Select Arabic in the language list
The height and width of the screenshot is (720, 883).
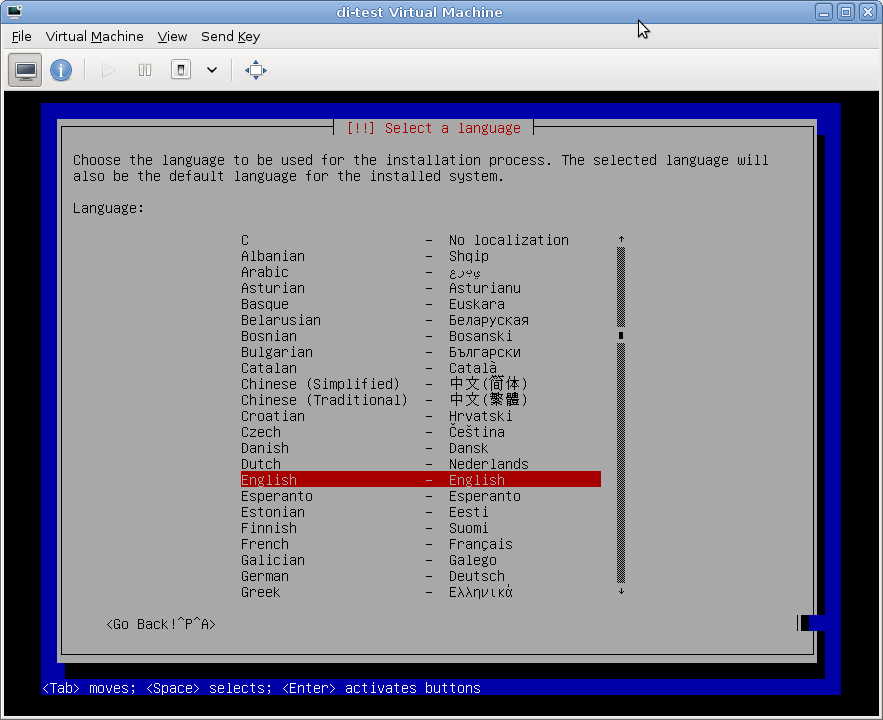(x=421, y=272)
